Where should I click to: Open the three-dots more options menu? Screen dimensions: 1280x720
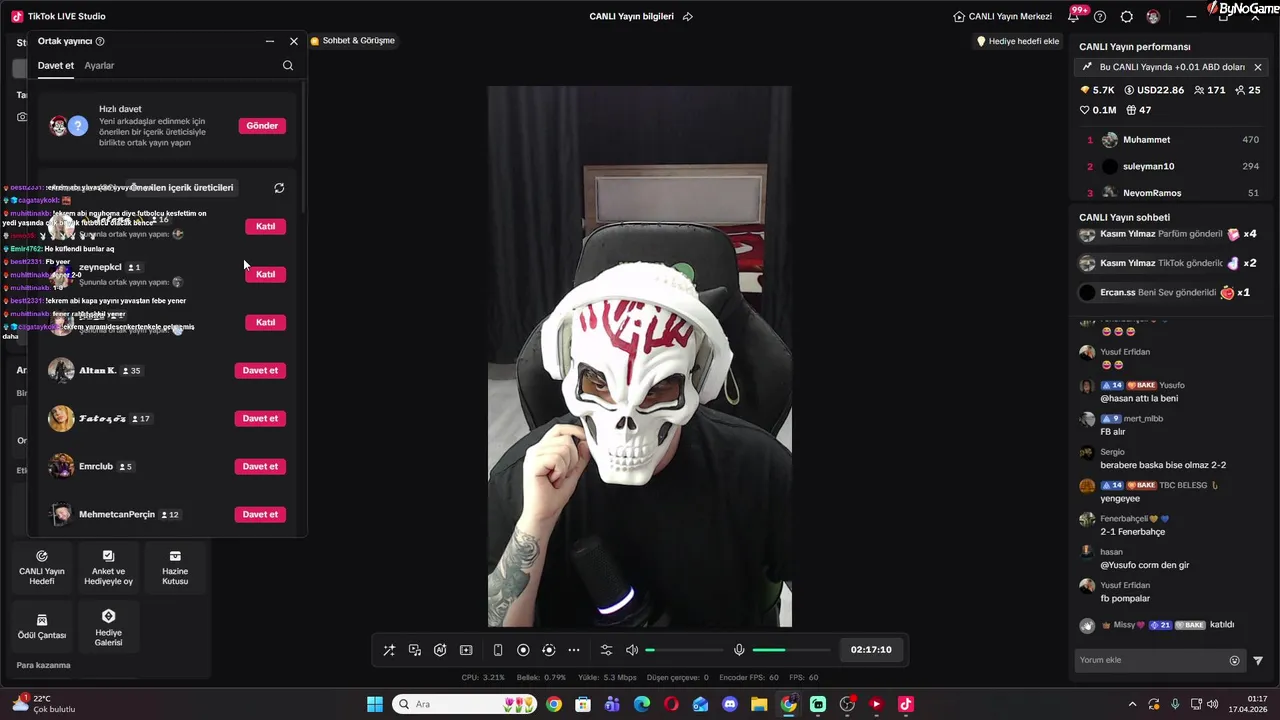pyautogui.click(x=574, y=650)
